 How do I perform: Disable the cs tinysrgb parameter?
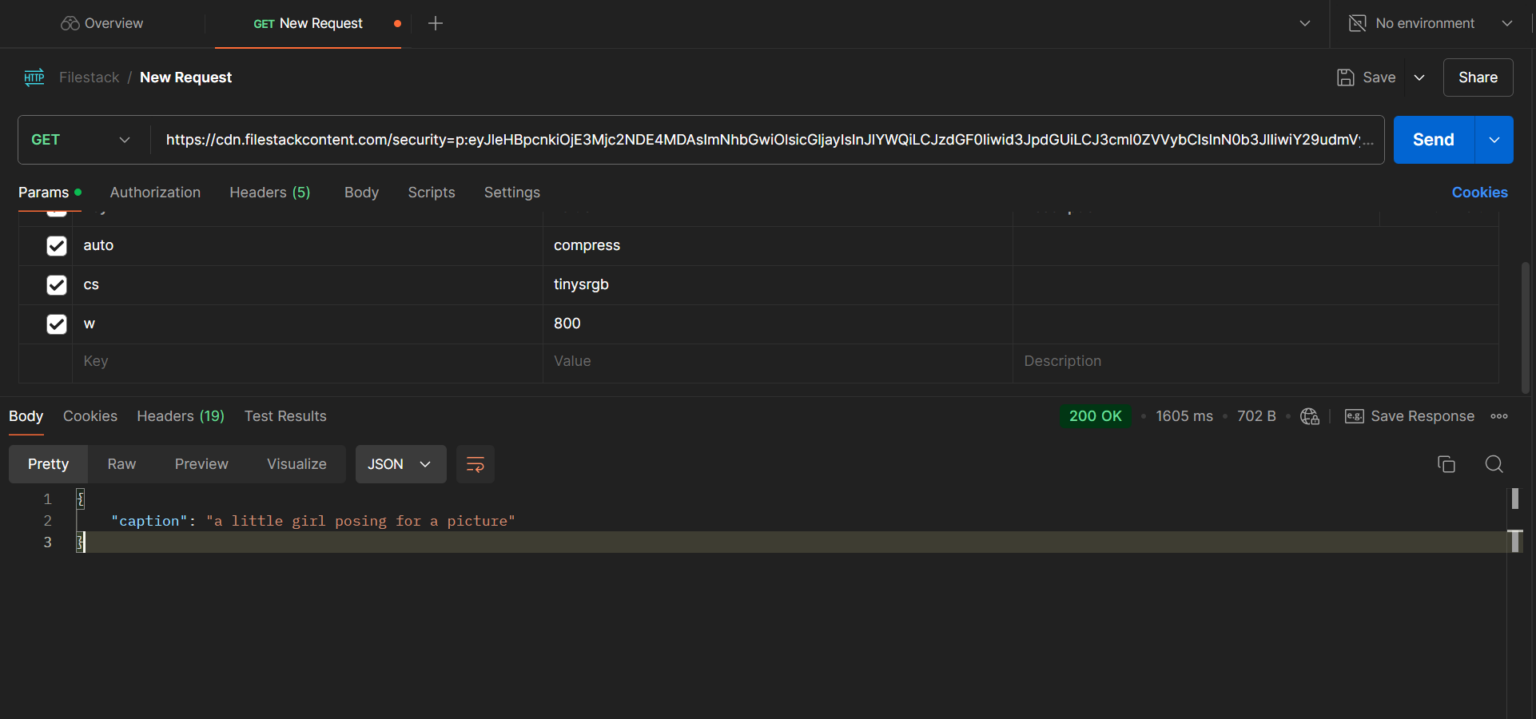[x=56, y=285]
